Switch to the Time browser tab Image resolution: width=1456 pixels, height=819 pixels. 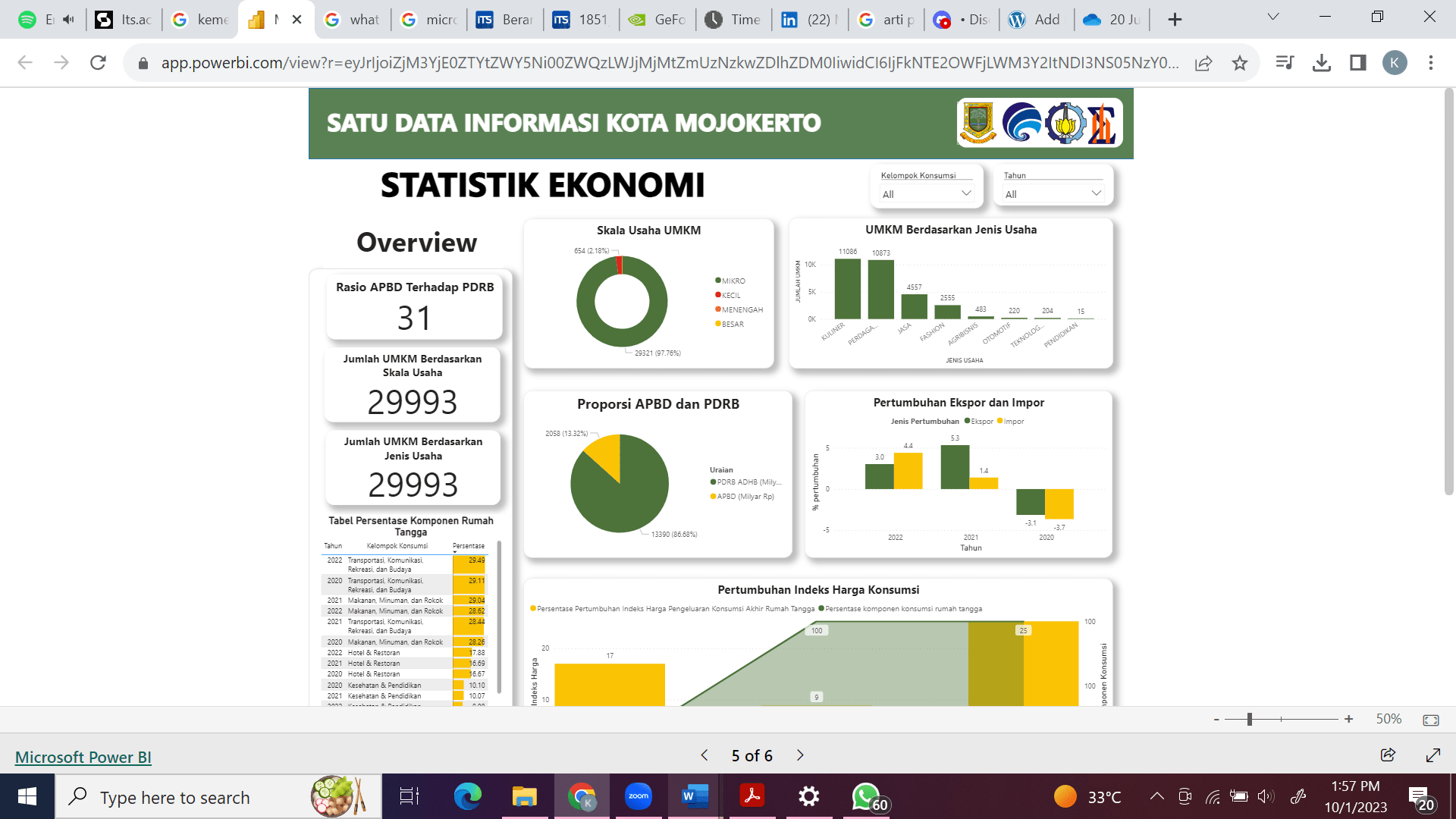734,20
